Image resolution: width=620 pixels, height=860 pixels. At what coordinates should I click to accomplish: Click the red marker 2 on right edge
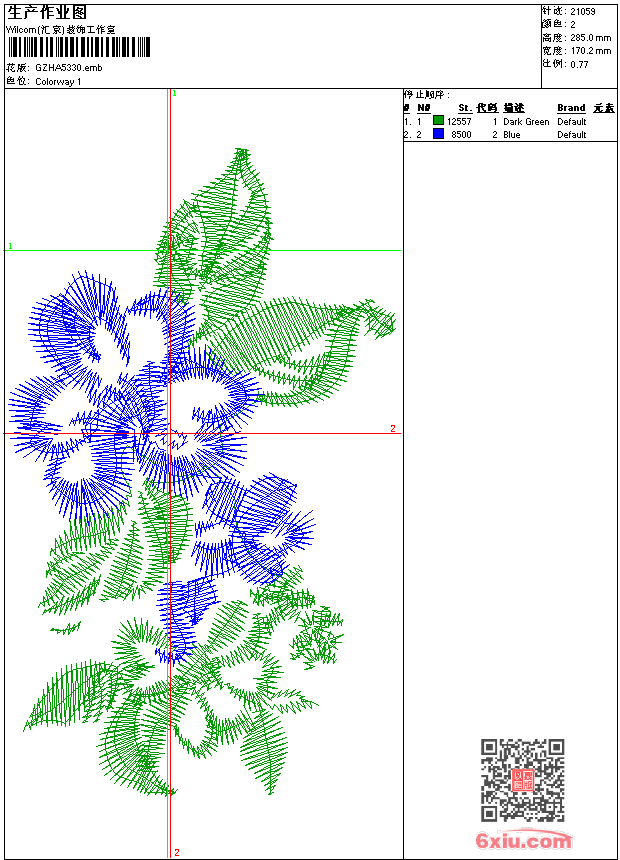(392, 429)
